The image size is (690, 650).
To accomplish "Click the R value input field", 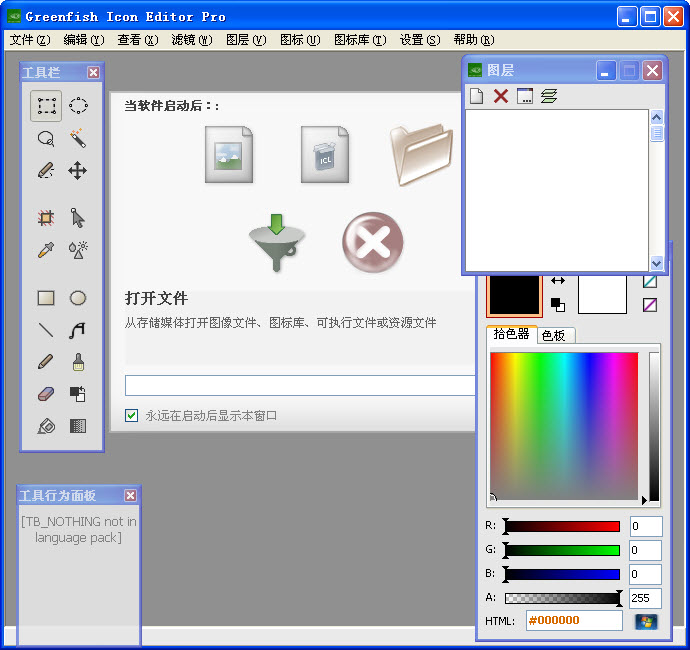I will [646, 526].
